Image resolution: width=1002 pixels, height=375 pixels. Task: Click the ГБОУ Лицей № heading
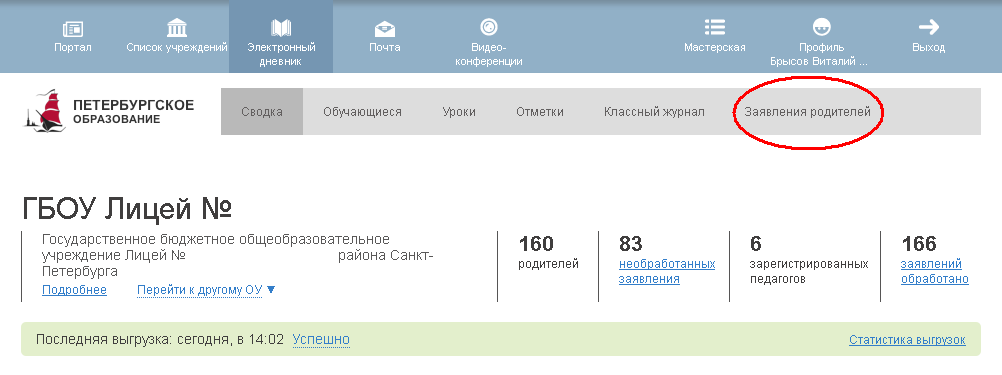[x=127, y=208]
